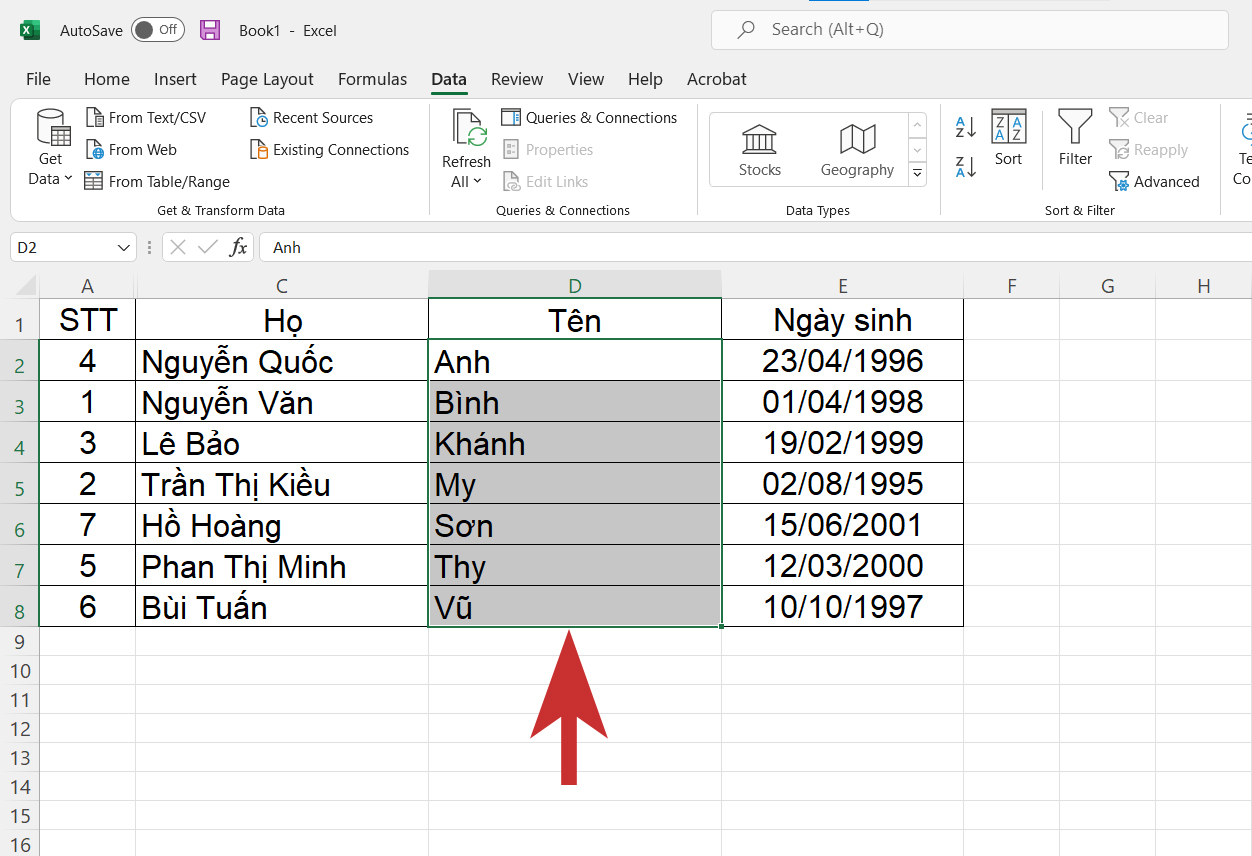Select date cell 15/06/2001
Viewport: 1252px width, 856px height.
pyautogui.click(x=843, y=525)
